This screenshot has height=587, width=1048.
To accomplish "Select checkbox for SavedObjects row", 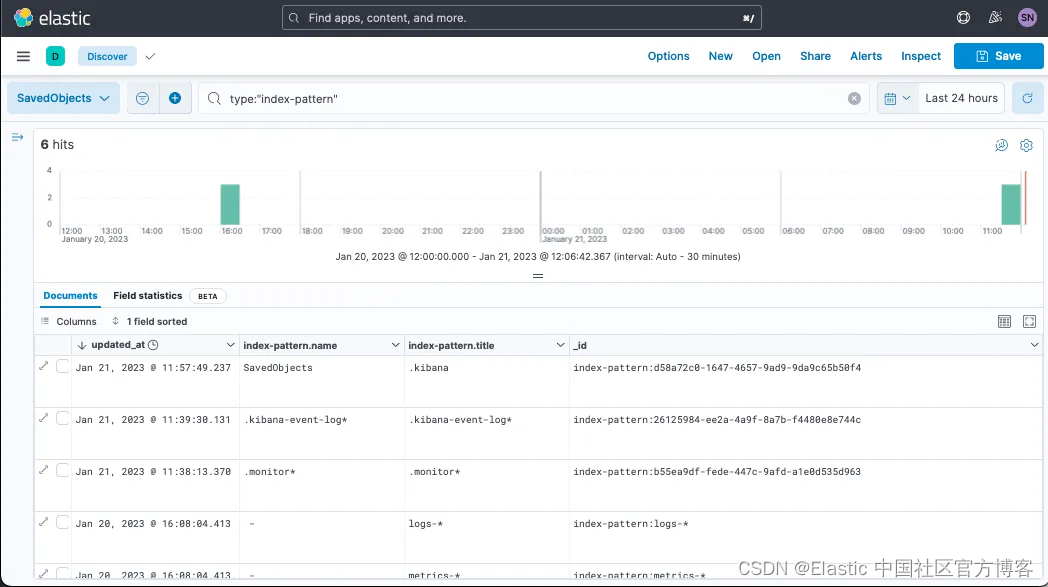I will (x=62, y=366).
